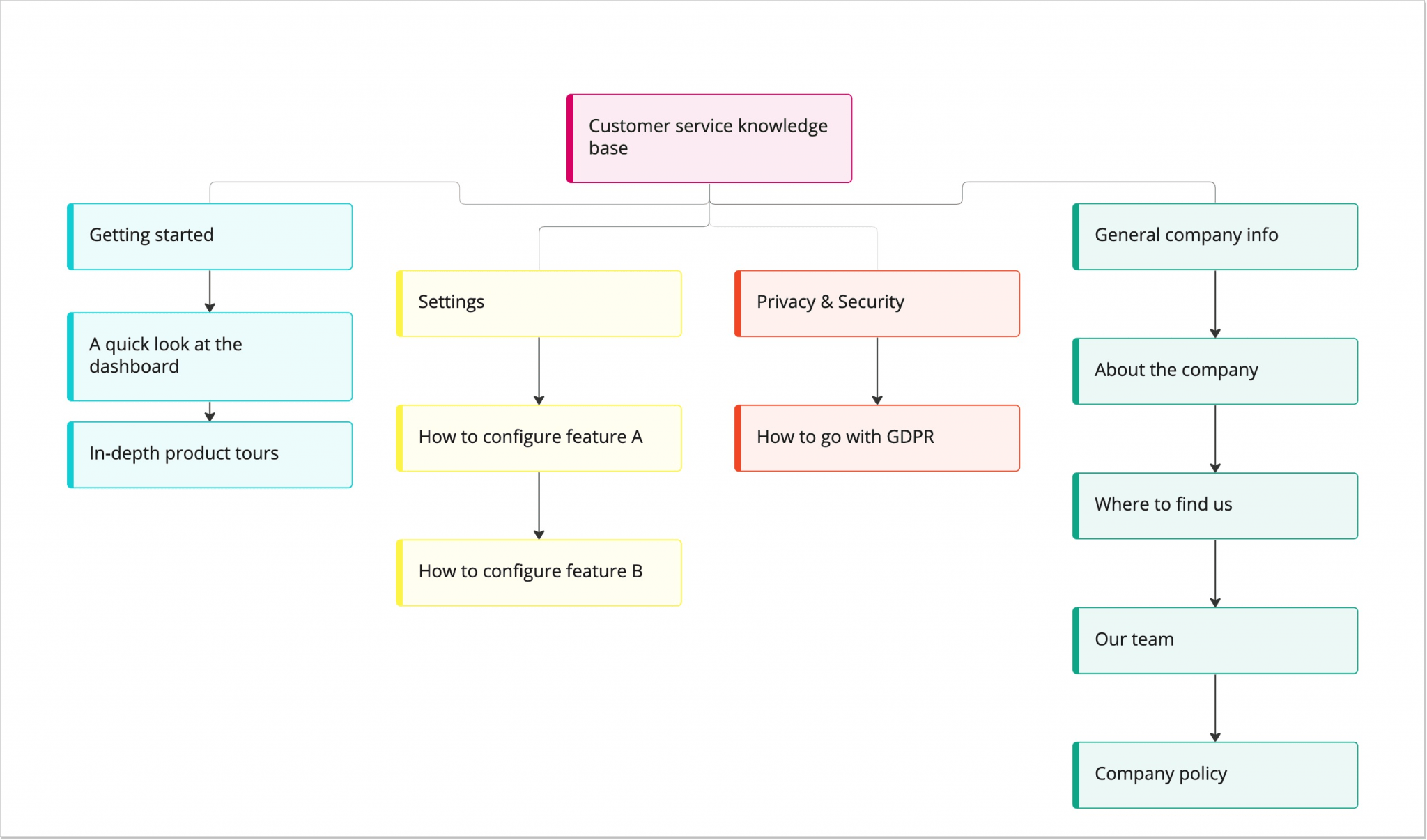This screenshot has width=1427, height=840.
Task: Toggle visibility of Getting started branch
Action: [210, 235]
